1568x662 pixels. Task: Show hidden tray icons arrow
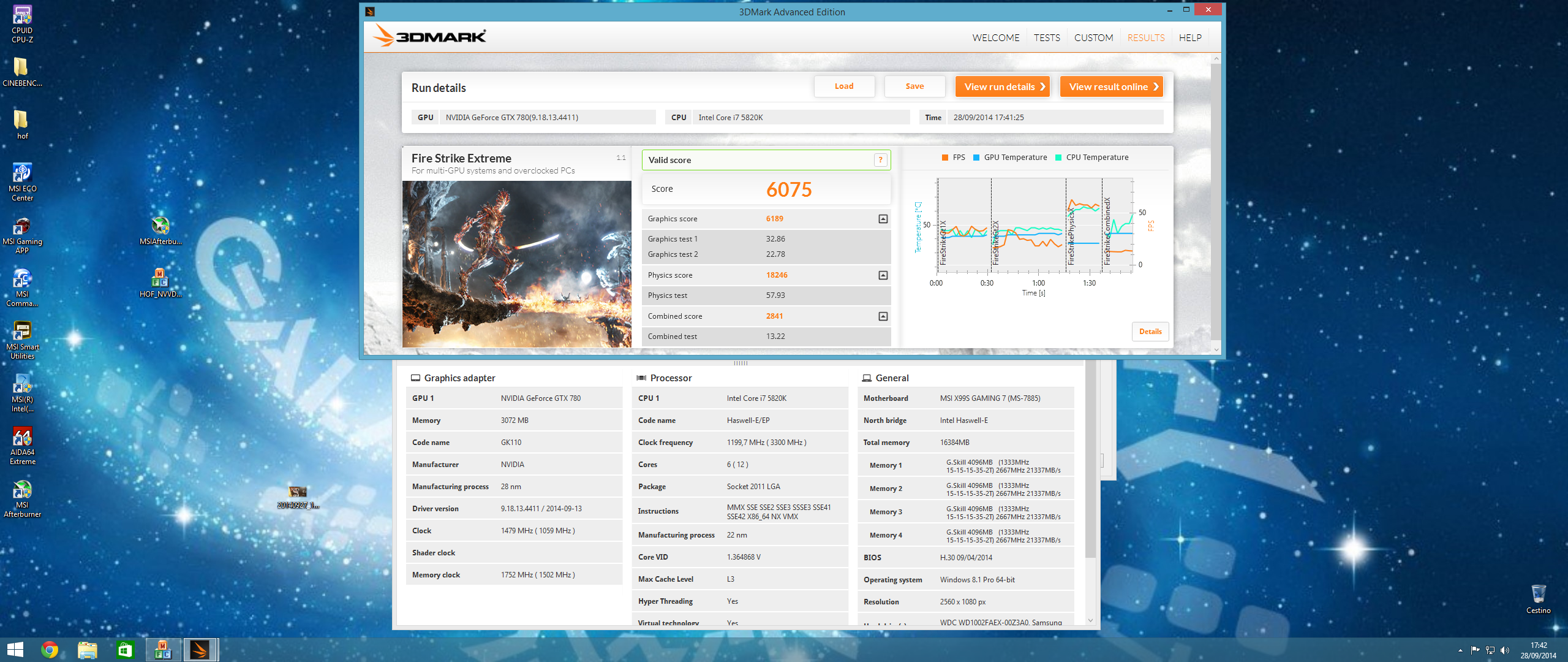pos(1460,650)
